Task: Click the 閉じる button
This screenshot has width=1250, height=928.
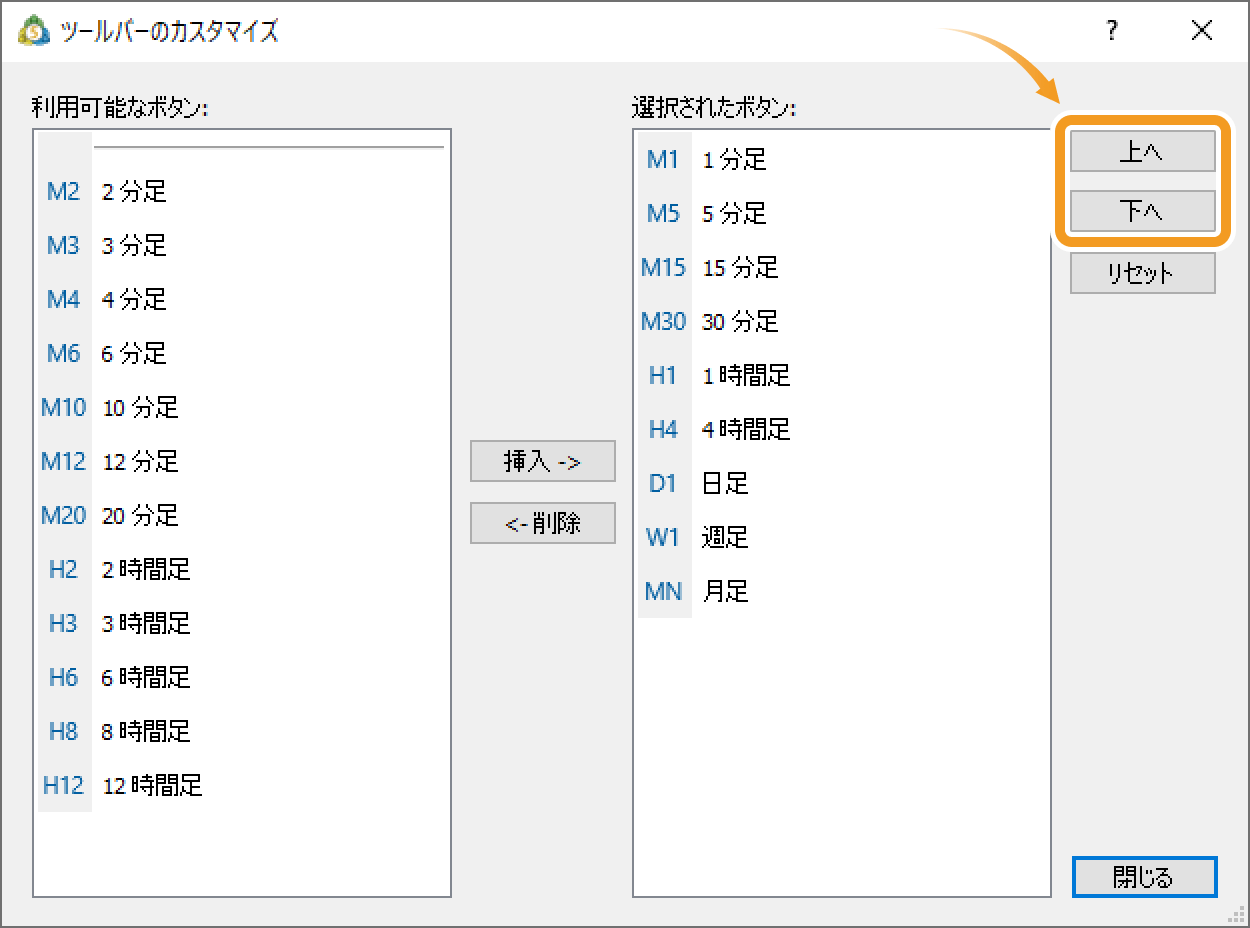Action: (1144, 877)
